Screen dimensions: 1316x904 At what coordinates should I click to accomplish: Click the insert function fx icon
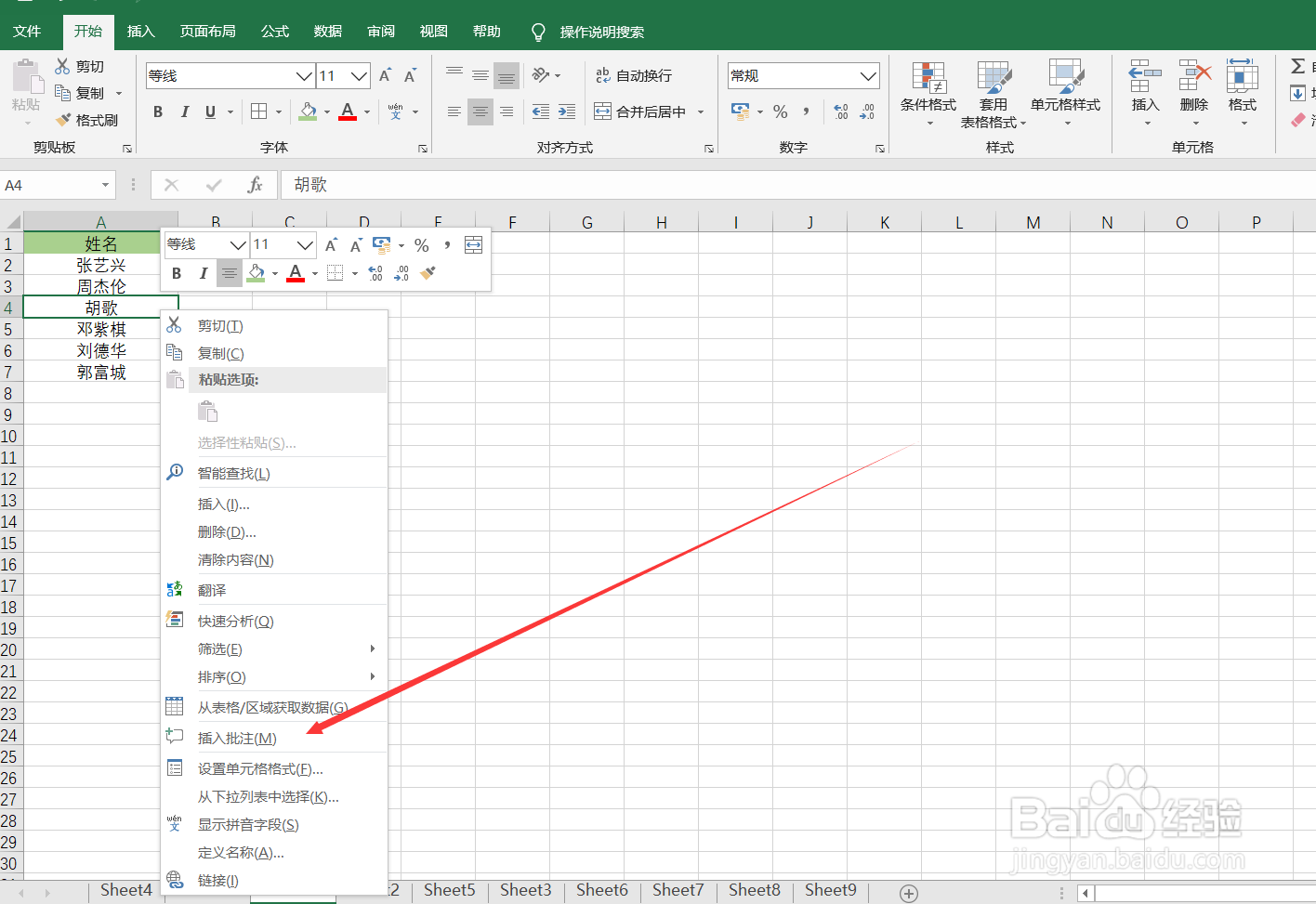coord(255,185)
